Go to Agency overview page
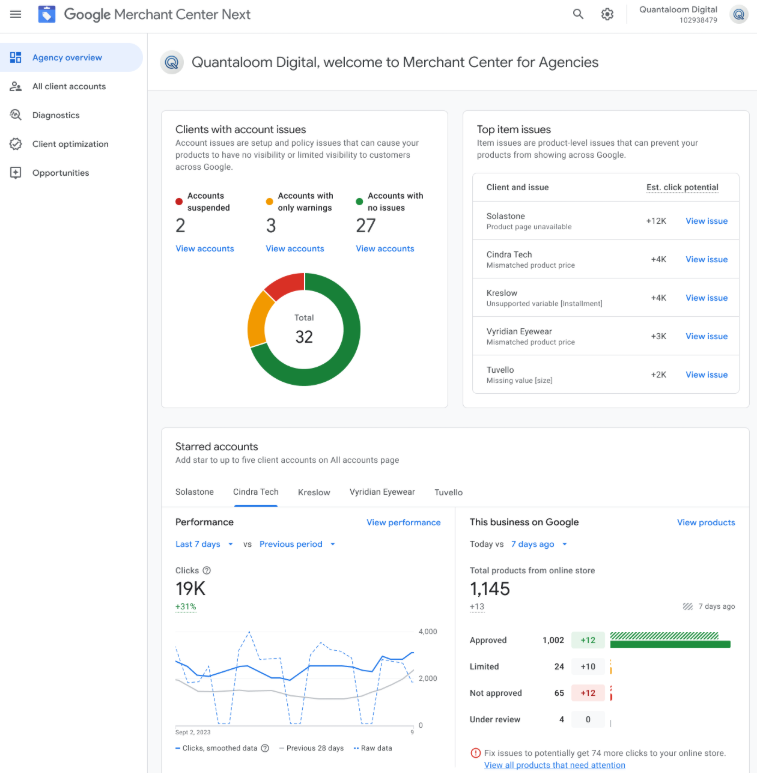Image resolution: width=757 pixels, height=773 pixels. 71,57
